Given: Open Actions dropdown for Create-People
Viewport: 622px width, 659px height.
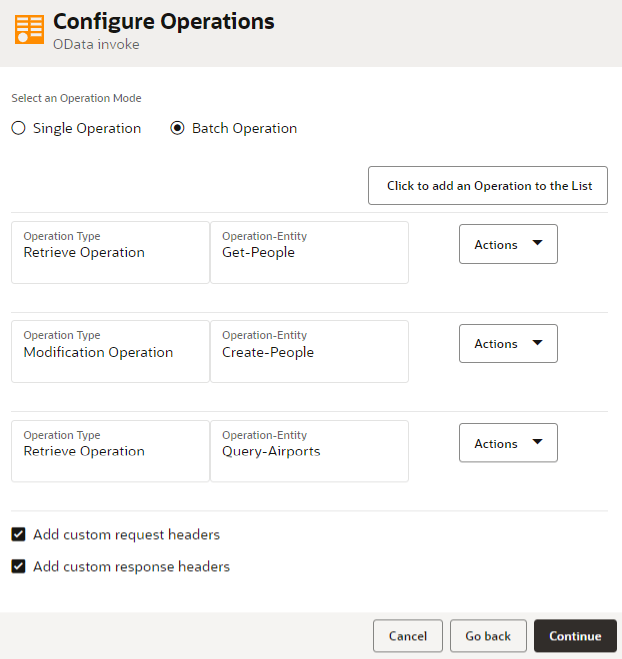Looking at the screenshot, I should click(x=508, y=343).
